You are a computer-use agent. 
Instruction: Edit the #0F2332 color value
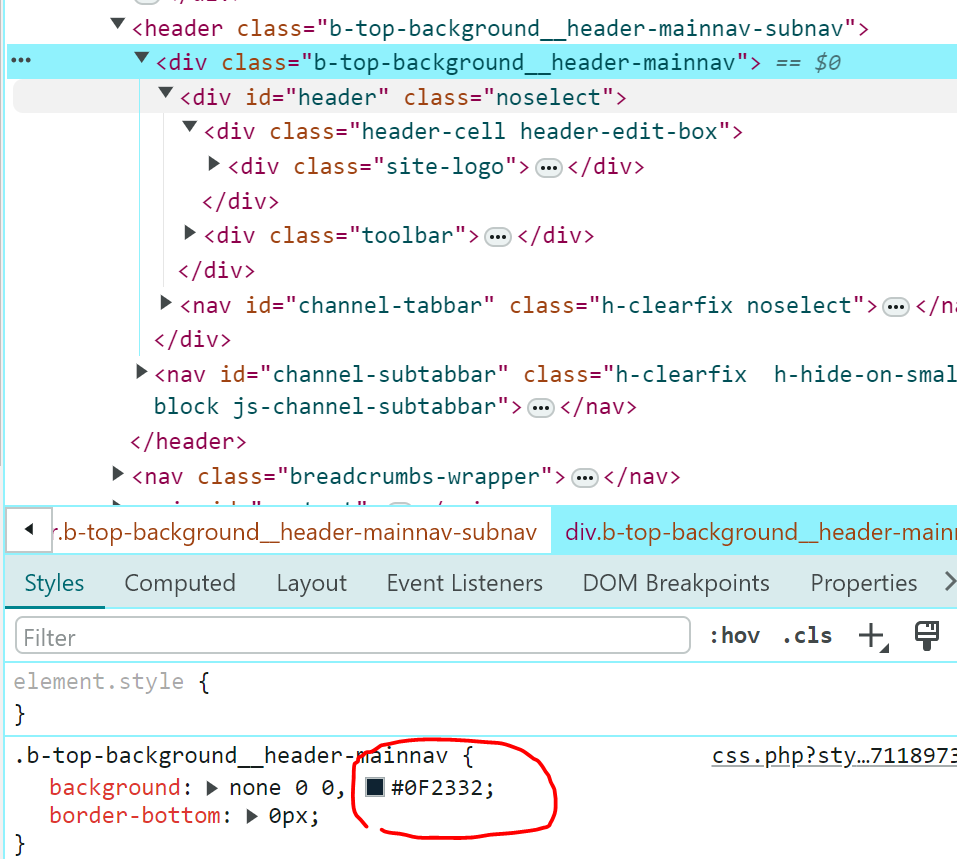click(x=438, y=788)
